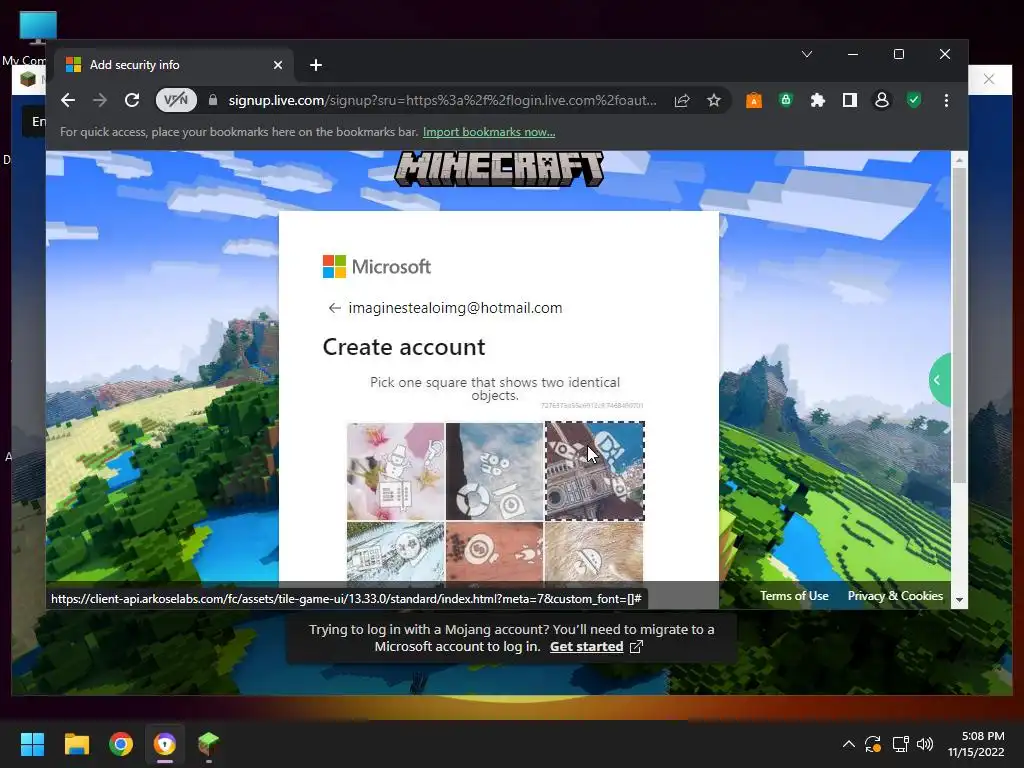
Task: Close the Add security info tab
Action: click(x=278, y=65)
